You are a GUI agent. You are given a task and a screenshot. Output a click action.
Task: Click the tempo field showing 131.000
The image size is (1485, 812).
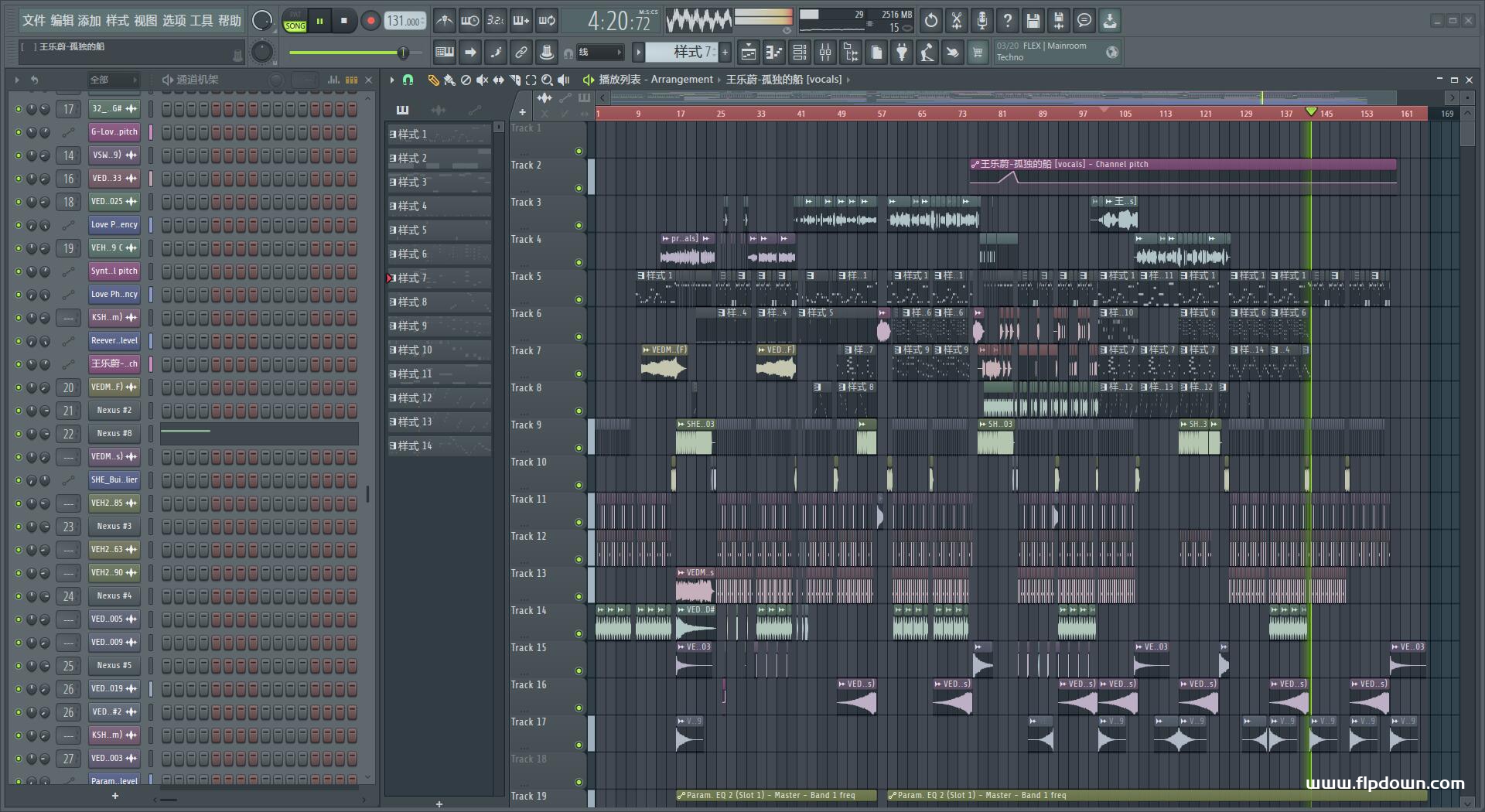[x=405, y=21]
